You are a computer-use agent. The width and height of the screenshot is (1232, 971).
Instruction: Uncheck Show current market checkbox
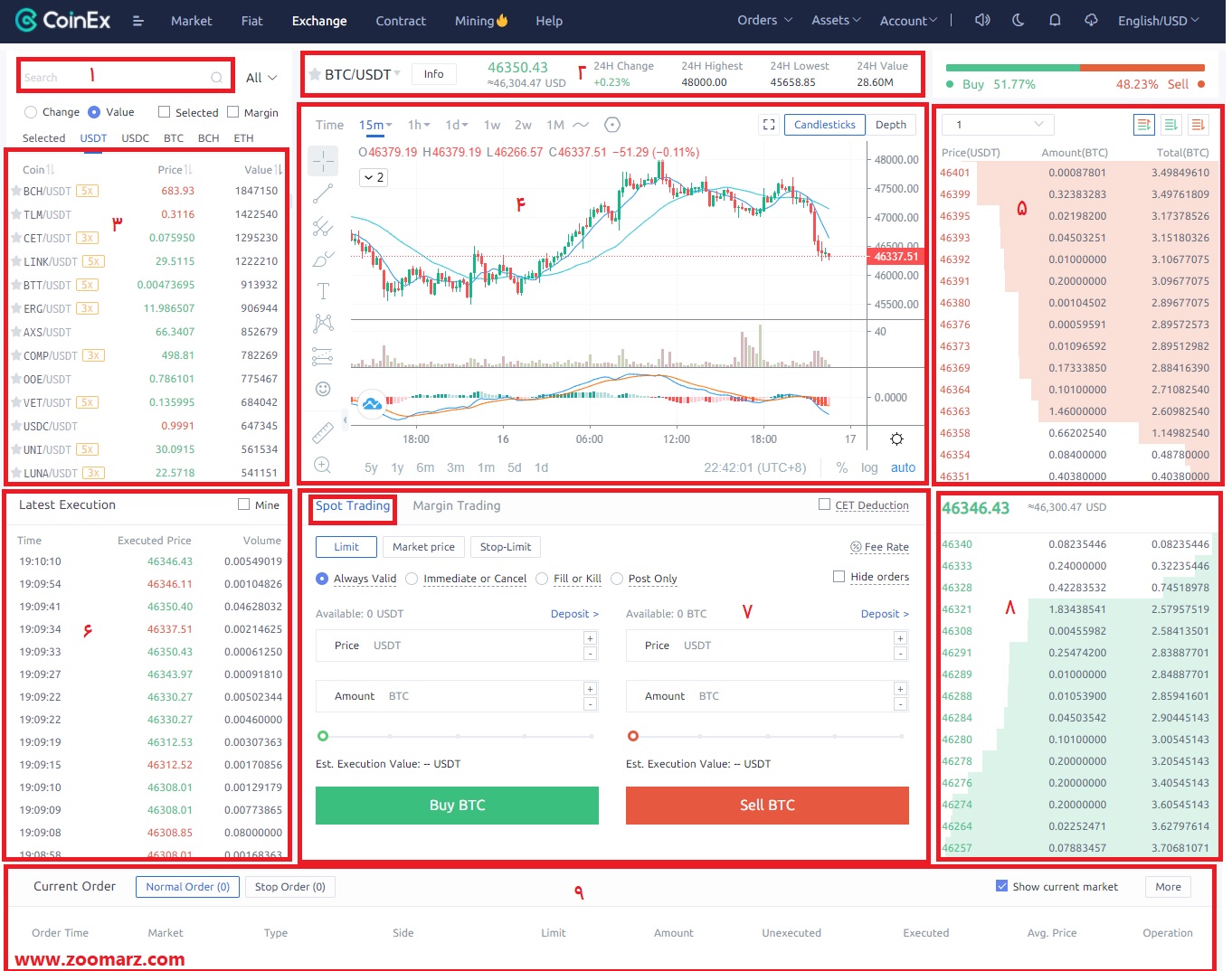(1001, 886)
